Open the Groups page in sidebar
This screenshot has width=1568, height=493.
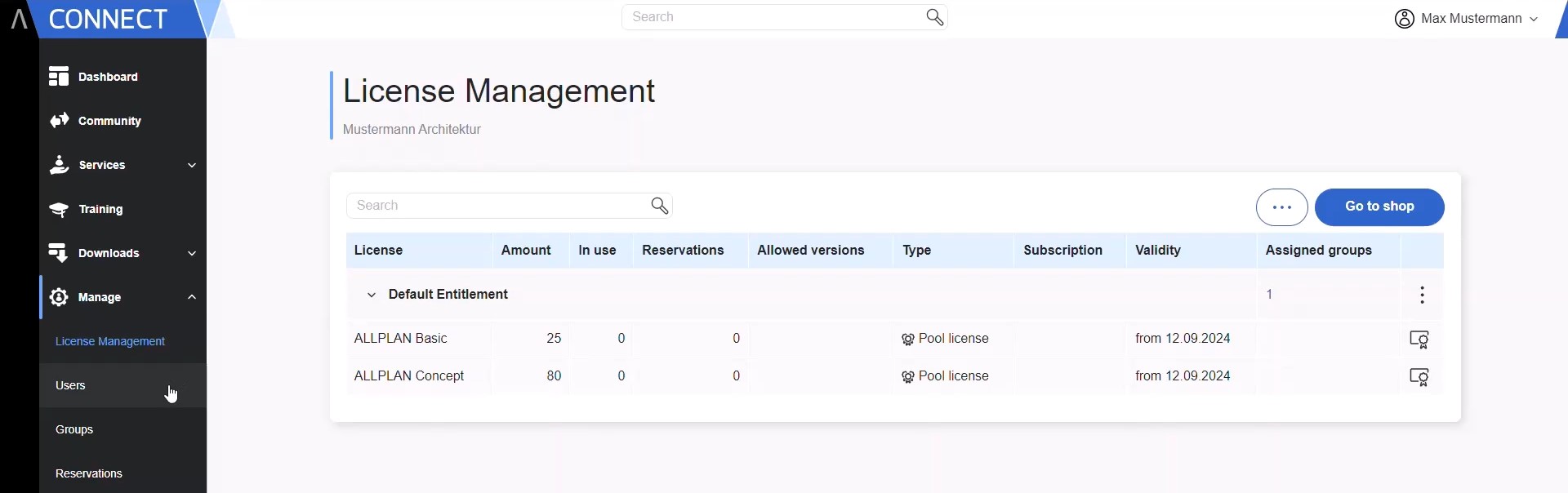coord(74,429)
